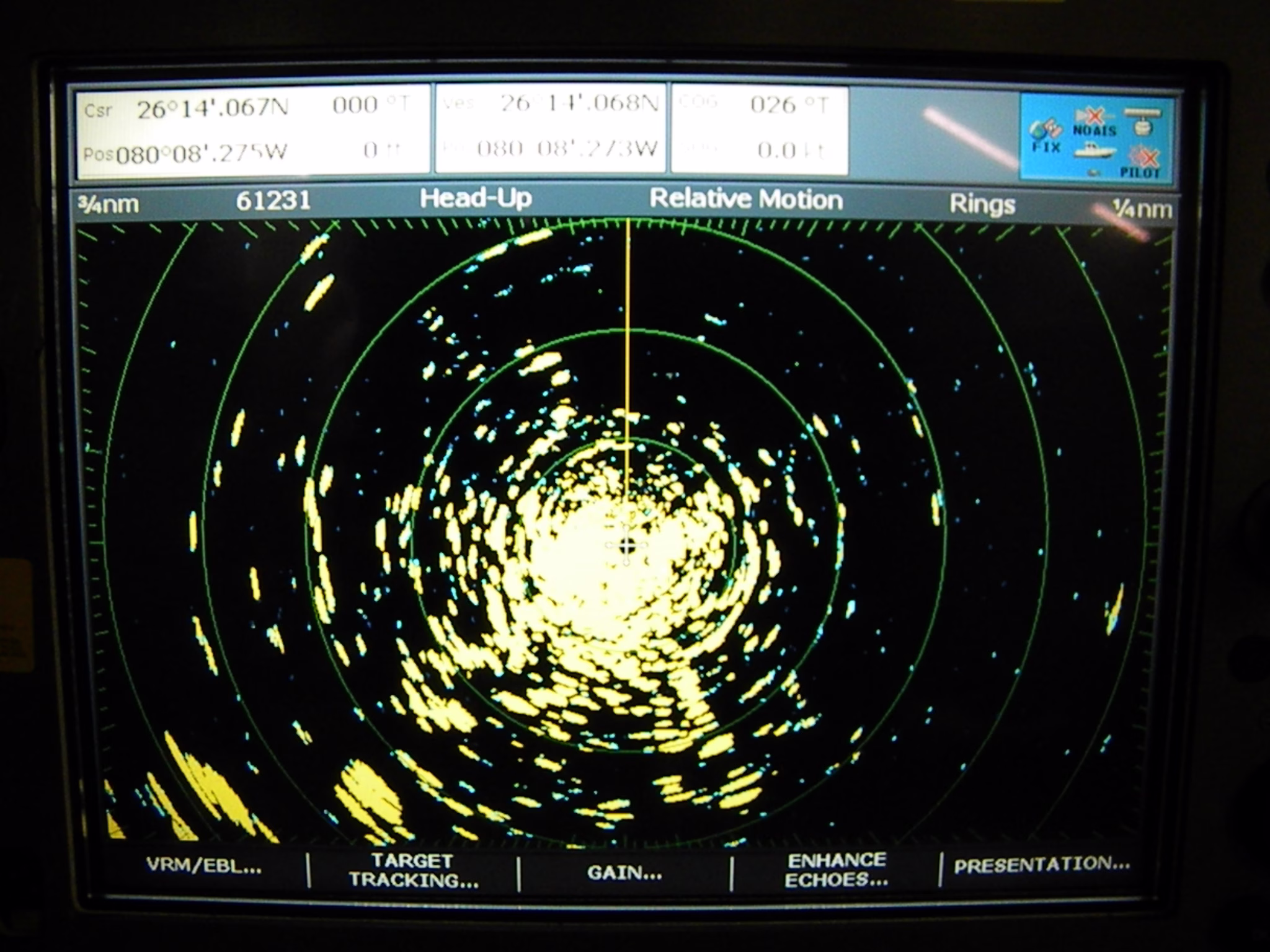Open the VRM/EBL softkey menu

tap(204, 866)
